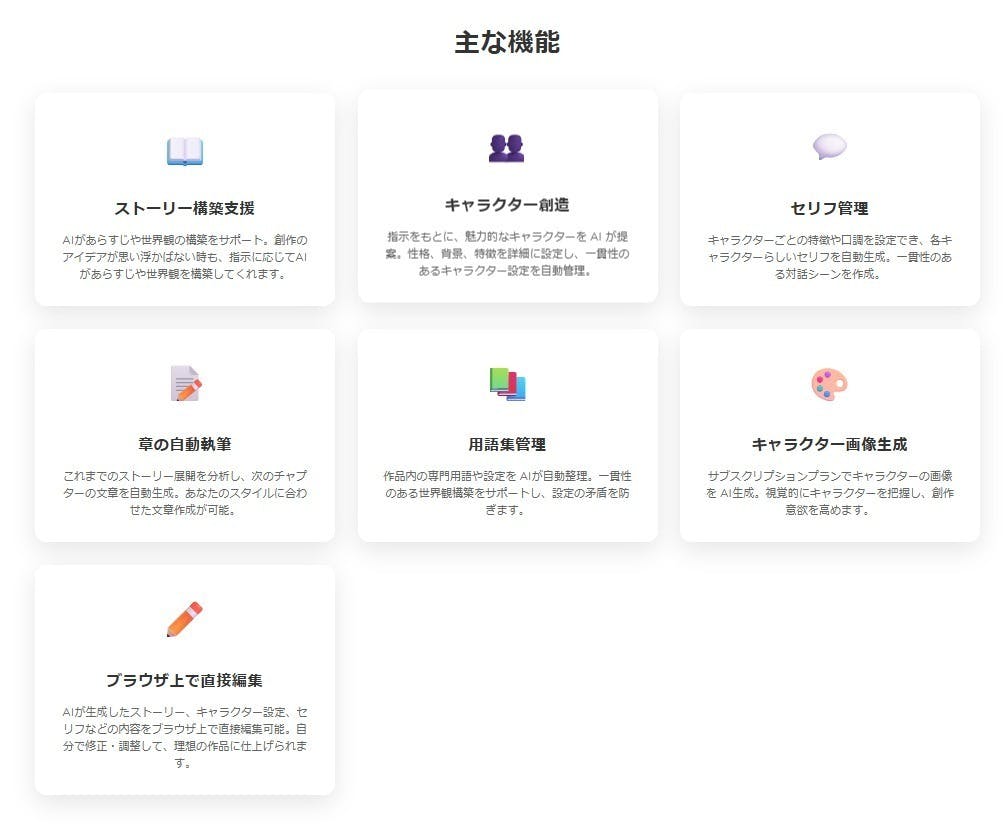Image resolution: width=1007 pixels, height=834 pixels.
Task: Click the book icon above ストーリー構築支援
Action: coord(184,152)
